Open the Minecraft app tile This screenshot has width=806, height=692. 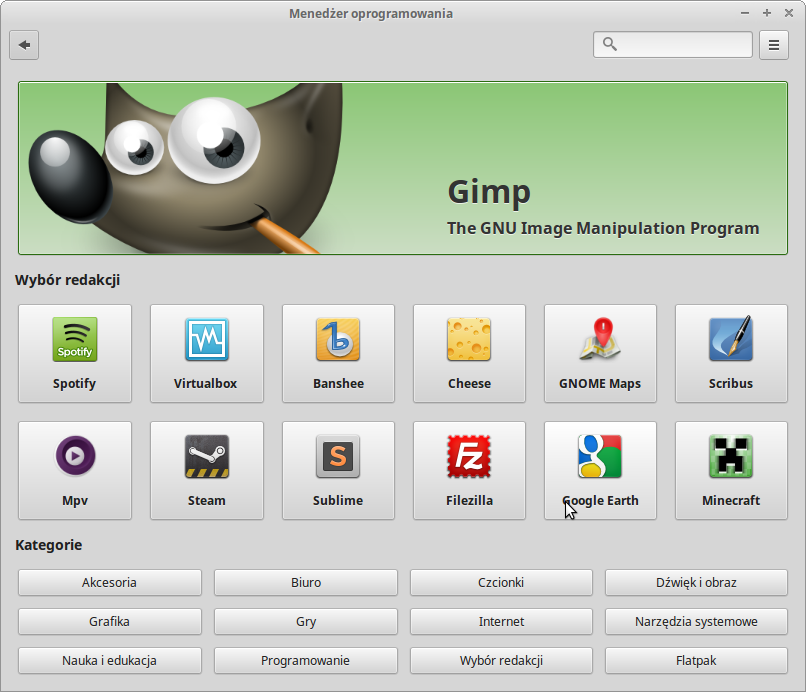tap(731, 470)
